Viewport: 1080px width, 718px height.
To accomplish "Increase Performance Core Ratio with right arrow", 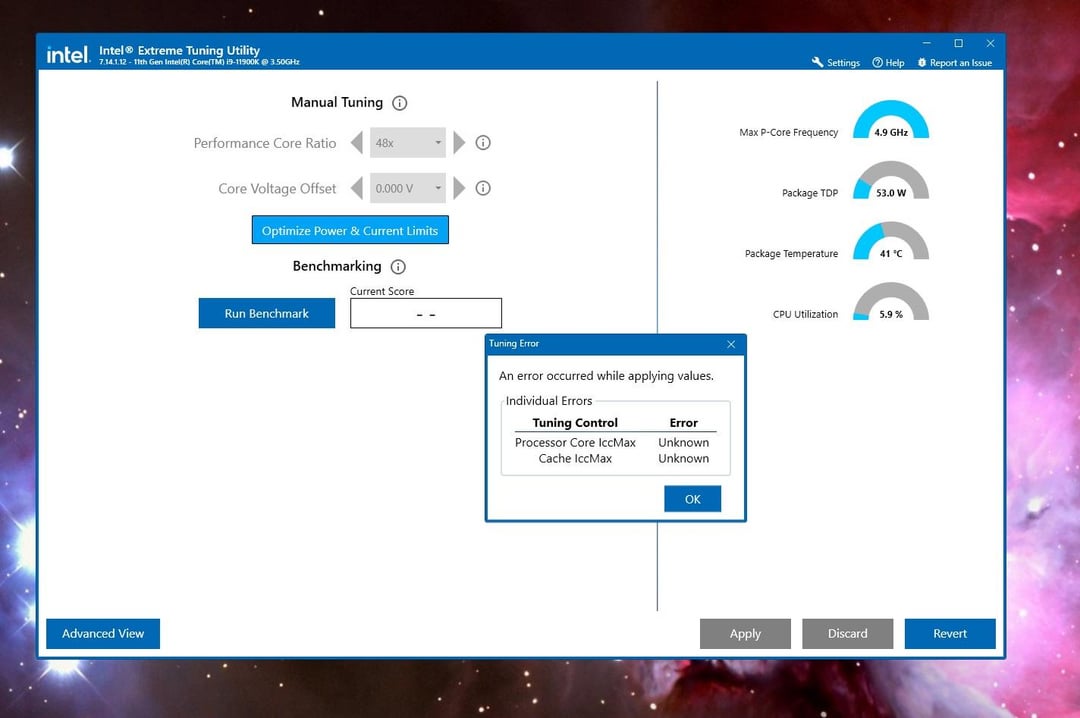I will 459,143.
